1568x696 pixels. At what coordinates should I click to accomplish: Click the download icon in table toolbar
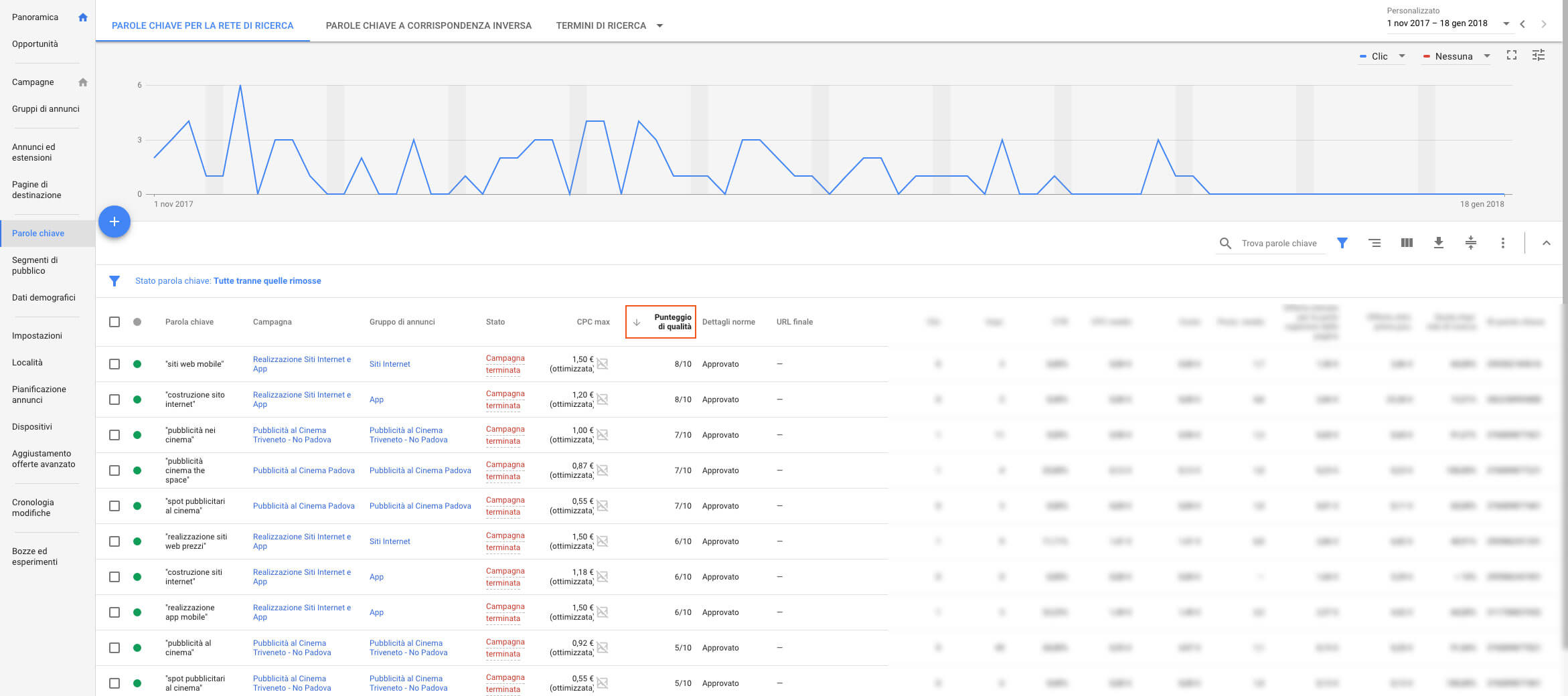1439,243
